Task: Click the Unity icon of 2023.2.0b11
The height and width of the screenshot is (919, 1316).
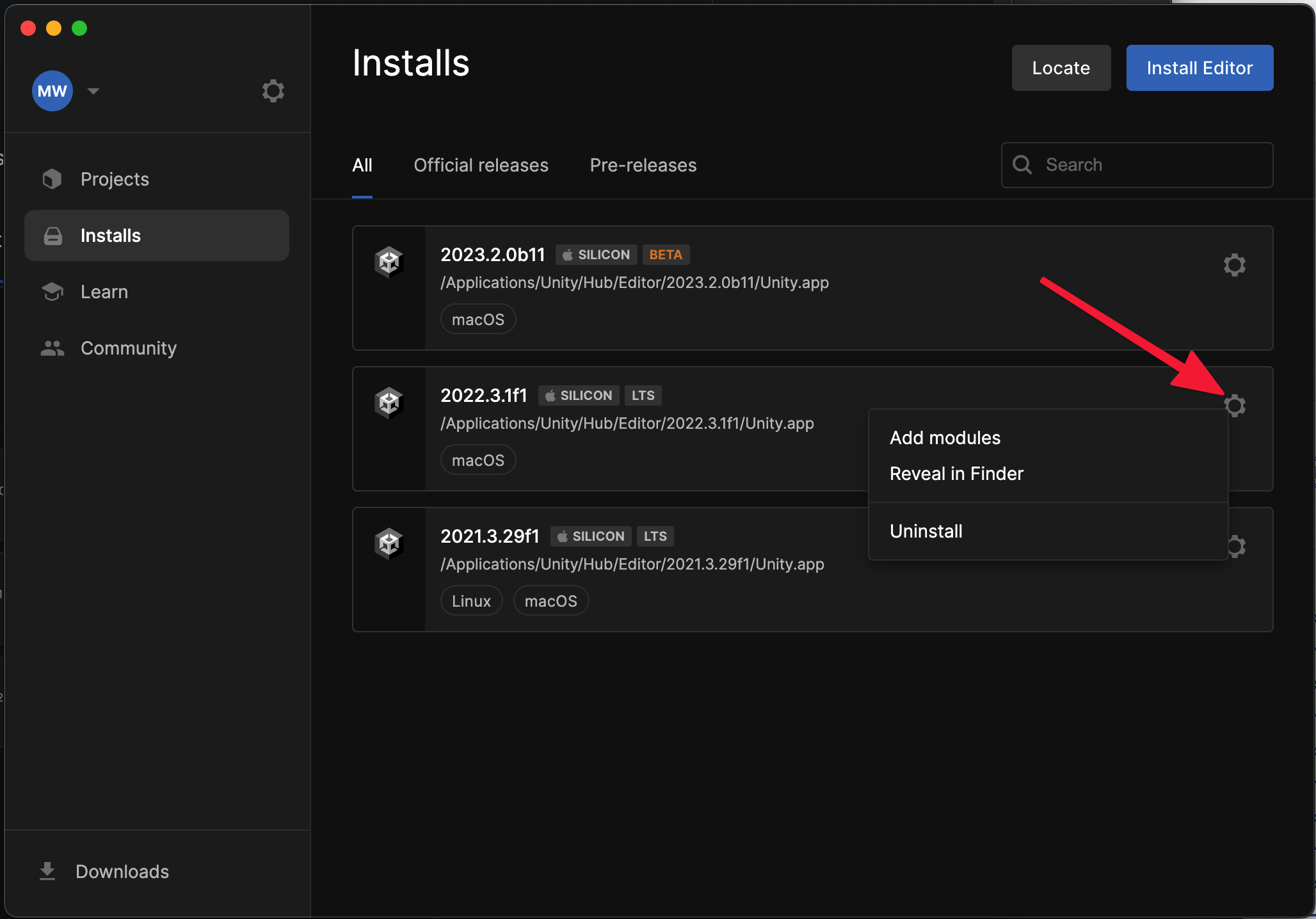Action: [389, 262]
